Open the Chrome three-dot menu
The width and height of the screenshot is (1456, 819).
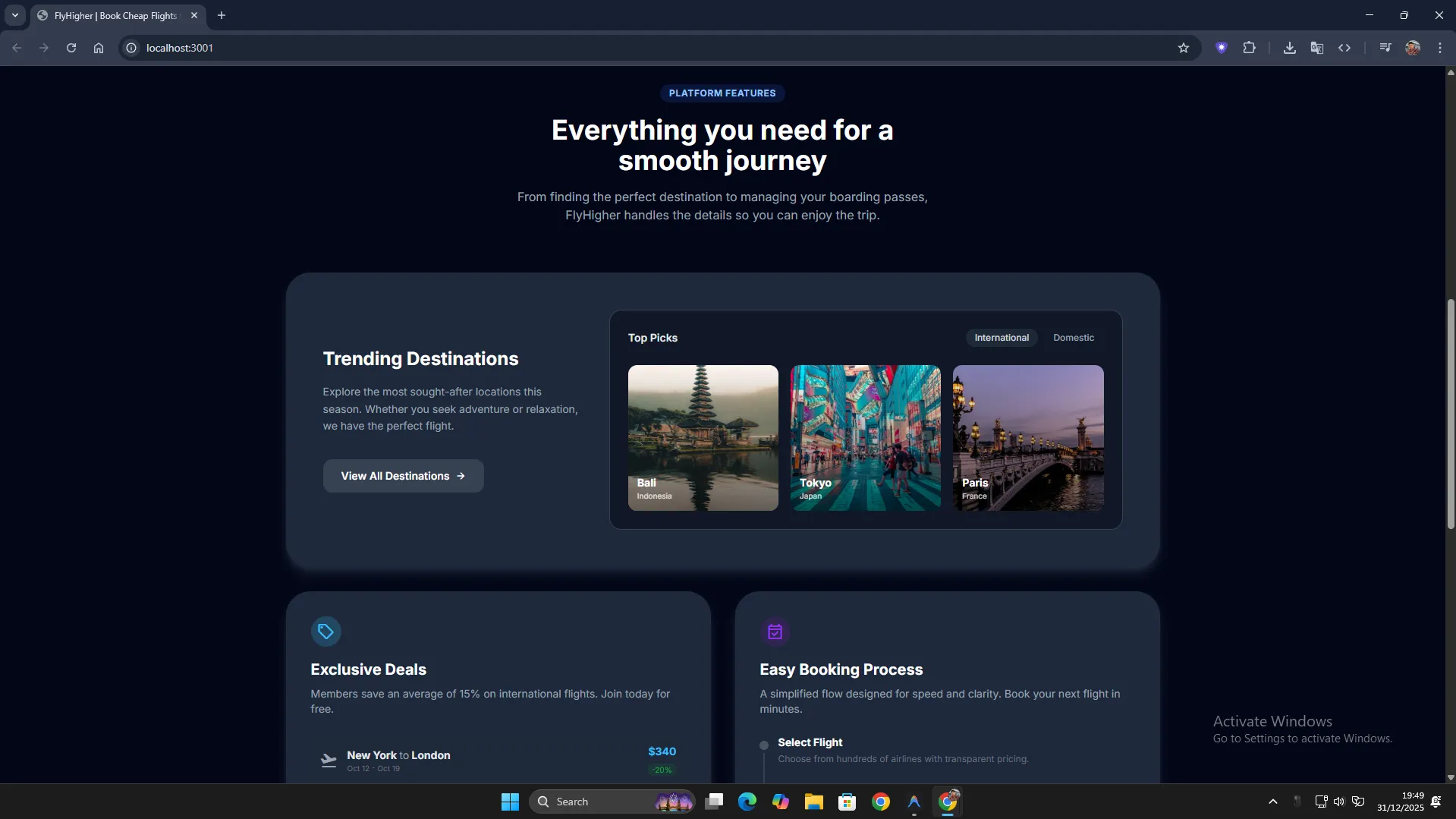1439,48
